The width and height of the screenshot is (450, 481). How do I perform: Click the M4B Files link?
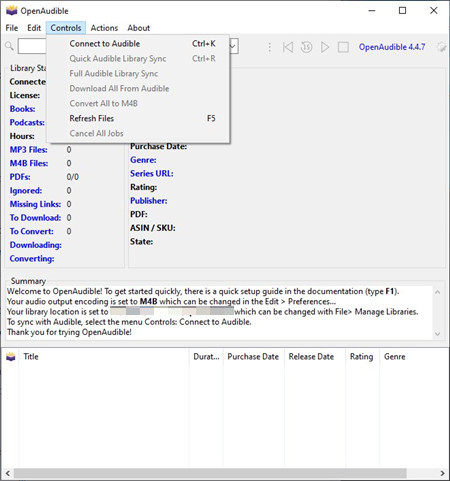29,163
